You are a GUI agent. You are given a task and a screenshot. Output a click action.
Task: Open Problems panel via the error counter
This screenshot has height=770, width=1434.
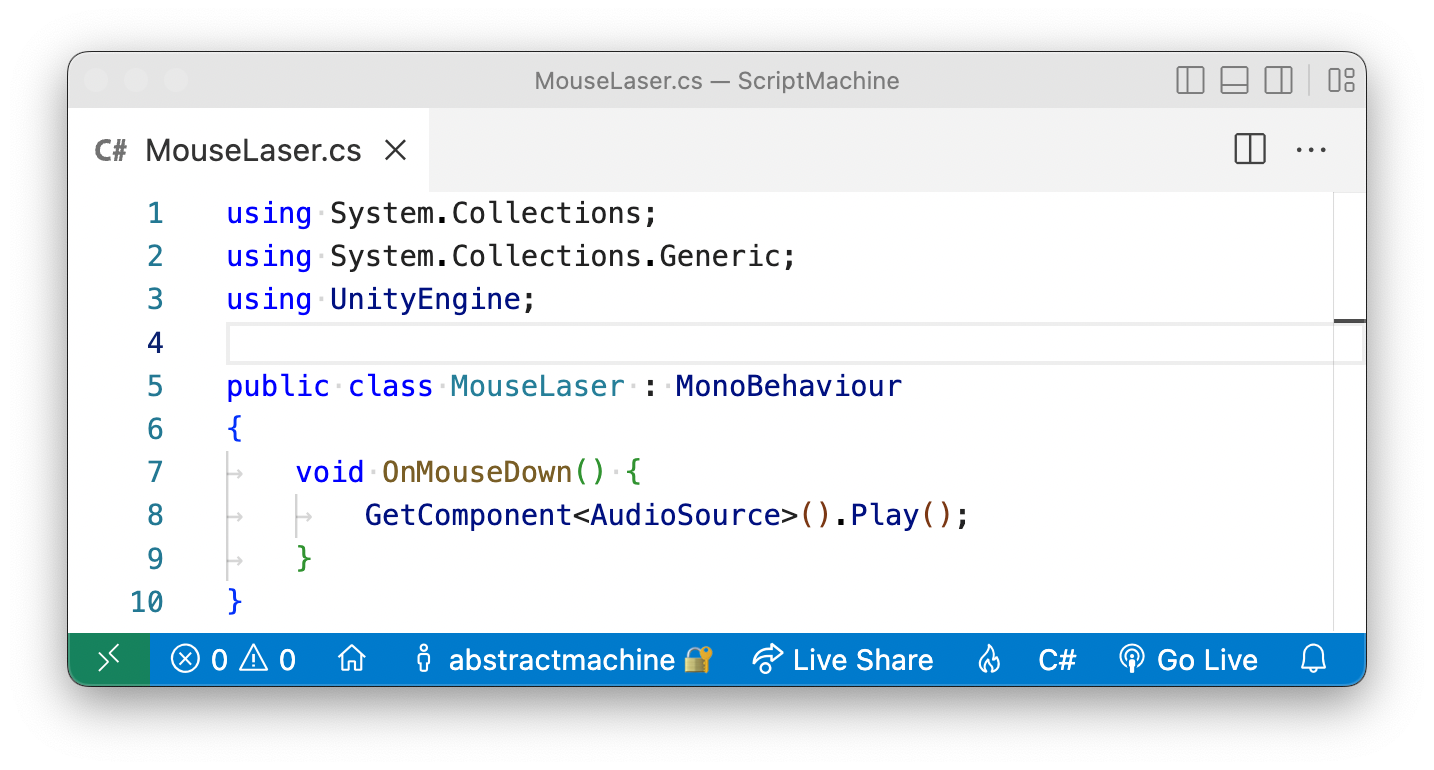point(198,659)
